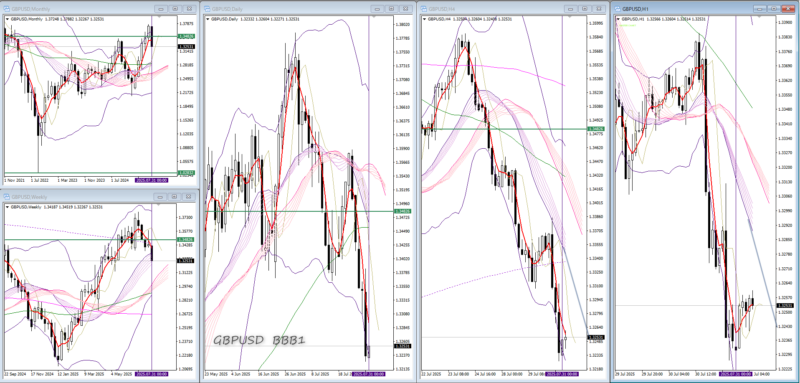The height and width of the screenshot is (383, 800).
Task: Open the triangle menu beside GBPUSD,Daily label
Action: click(208, 19)
